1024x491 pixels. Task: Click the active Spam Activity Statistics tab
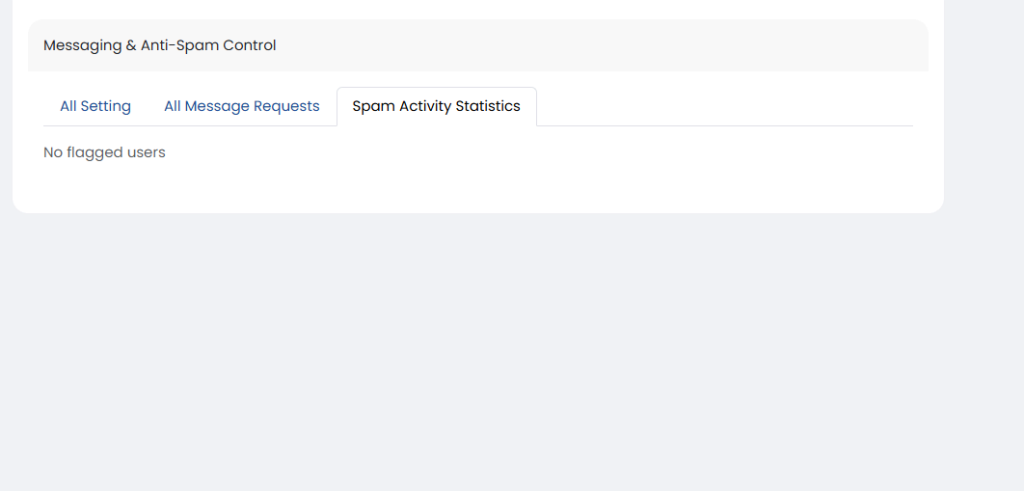point(436,106)
